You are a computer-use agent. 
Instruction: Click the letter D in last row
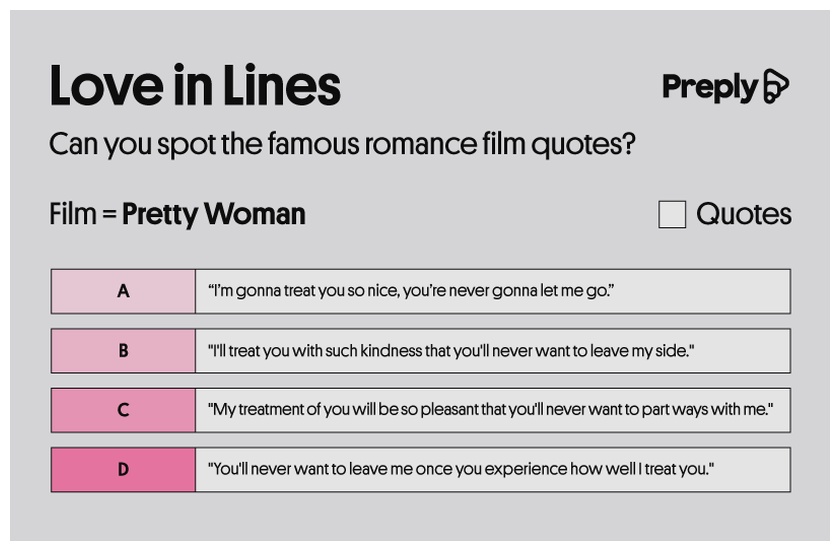(x=123, y=470)
